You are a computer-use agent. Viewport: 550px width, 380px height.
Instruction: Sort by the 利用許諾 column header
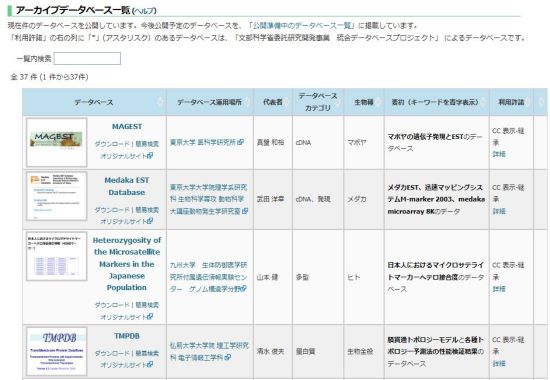click(x=511, y=102)
